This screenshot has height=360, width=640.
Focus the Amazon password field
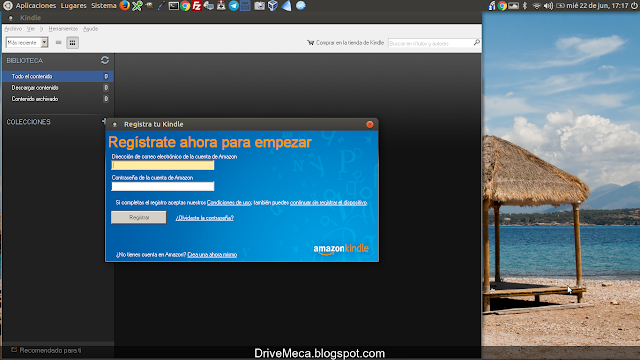coord(163,187)
